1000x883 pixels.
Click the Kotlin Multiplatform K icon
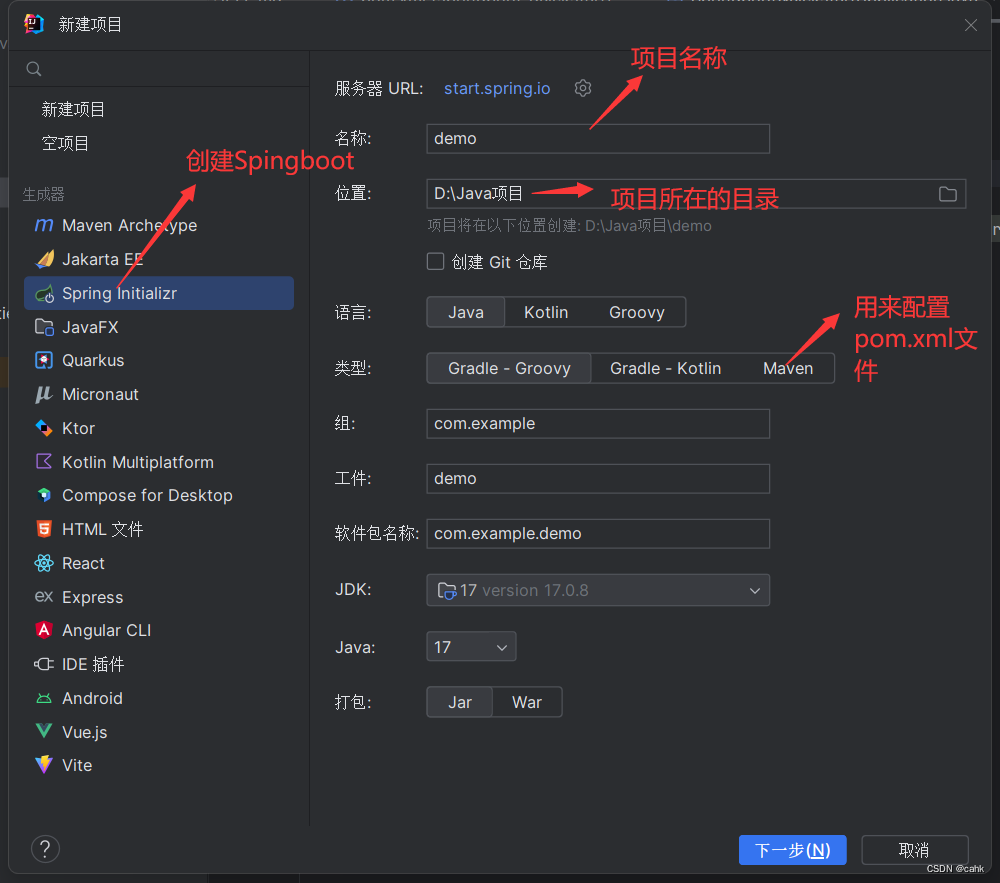44,462
